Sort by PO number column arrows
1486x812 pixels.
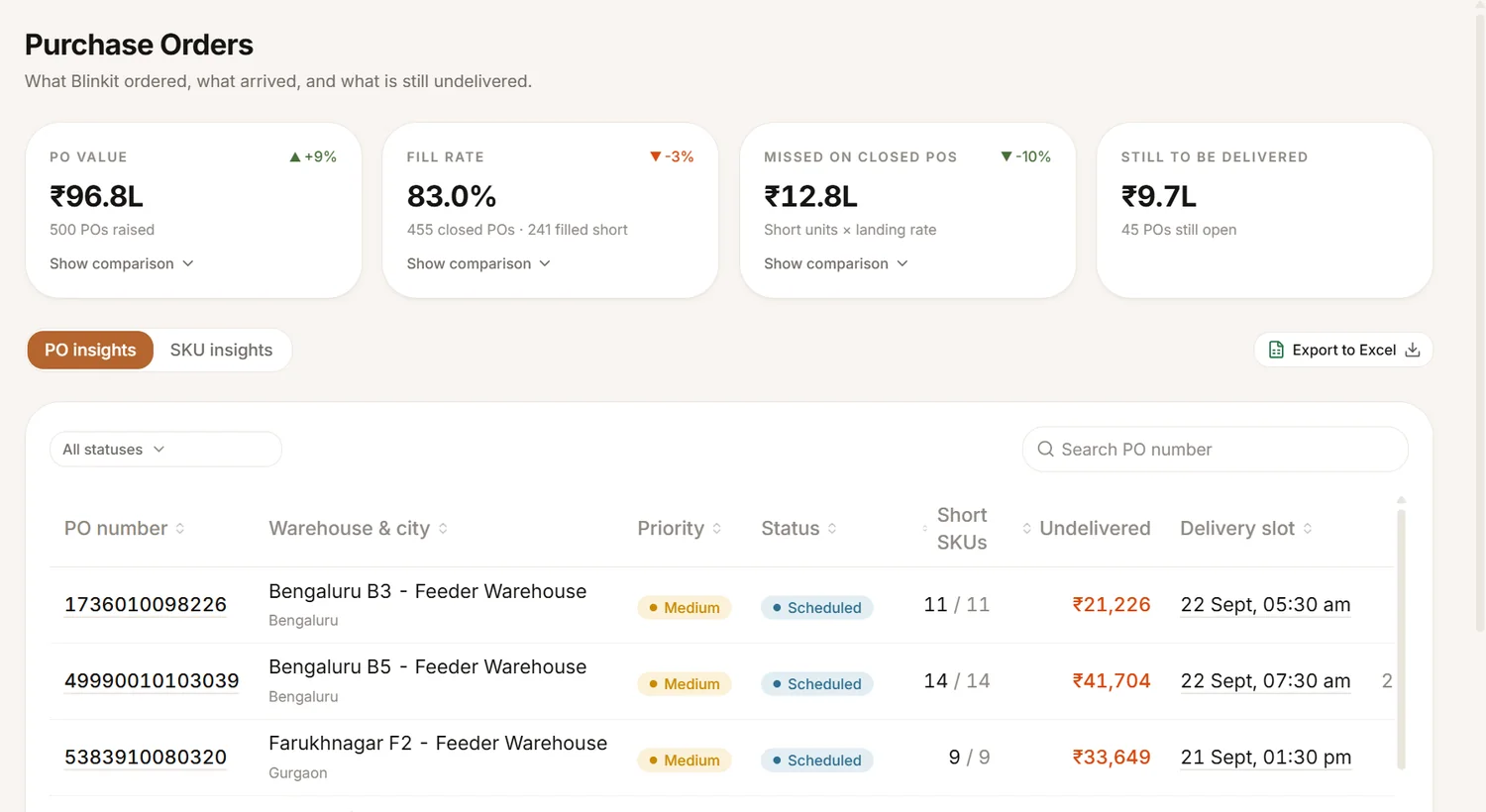[x=180, y=529]
